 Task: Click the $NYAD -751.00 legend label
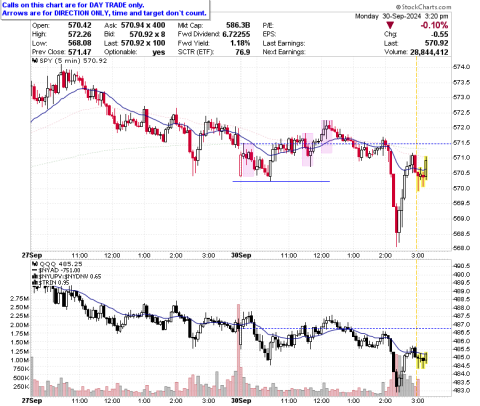[x=59, y=270]
